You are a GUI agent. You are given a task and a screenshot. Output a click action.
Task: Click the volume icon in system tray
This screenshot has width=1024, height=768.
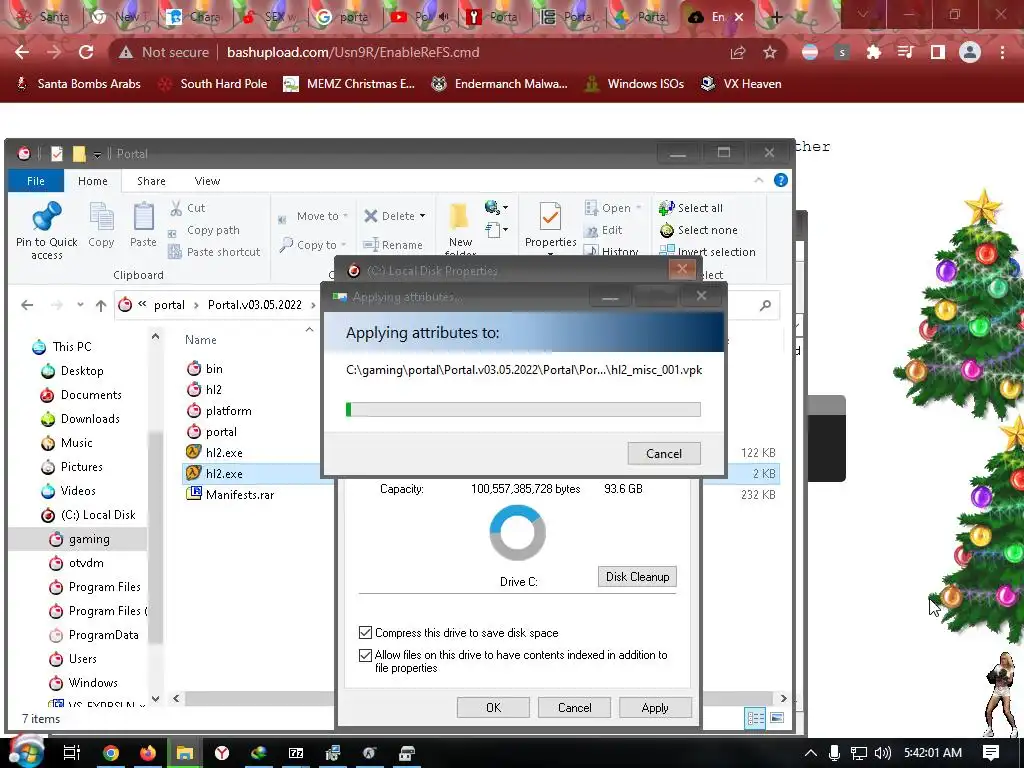pyautogui.click(x=882, y=753)
